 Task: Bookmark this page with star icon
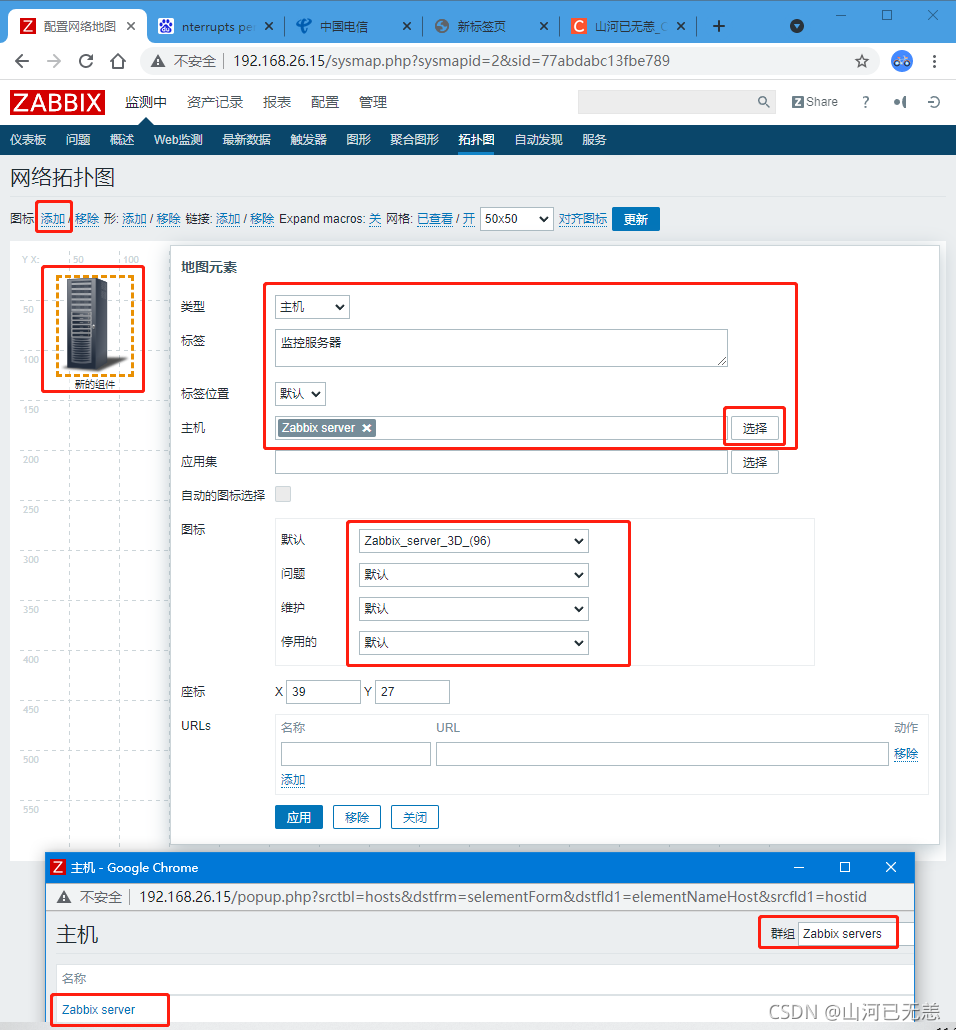point(861,61)
